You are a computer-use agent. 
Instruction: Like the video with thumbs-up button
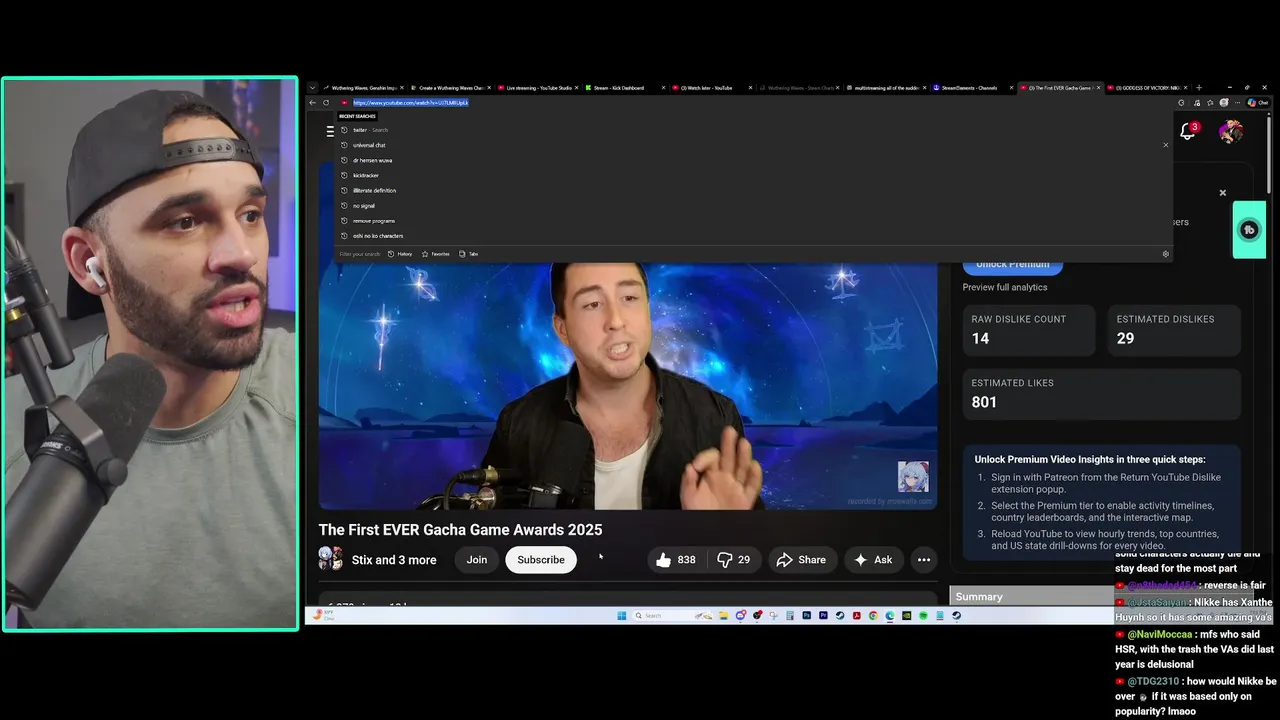(x=675, y=560)
